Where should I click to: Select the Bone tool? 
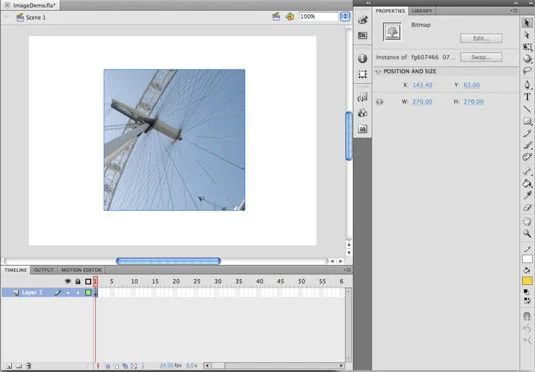pos(527,171)
